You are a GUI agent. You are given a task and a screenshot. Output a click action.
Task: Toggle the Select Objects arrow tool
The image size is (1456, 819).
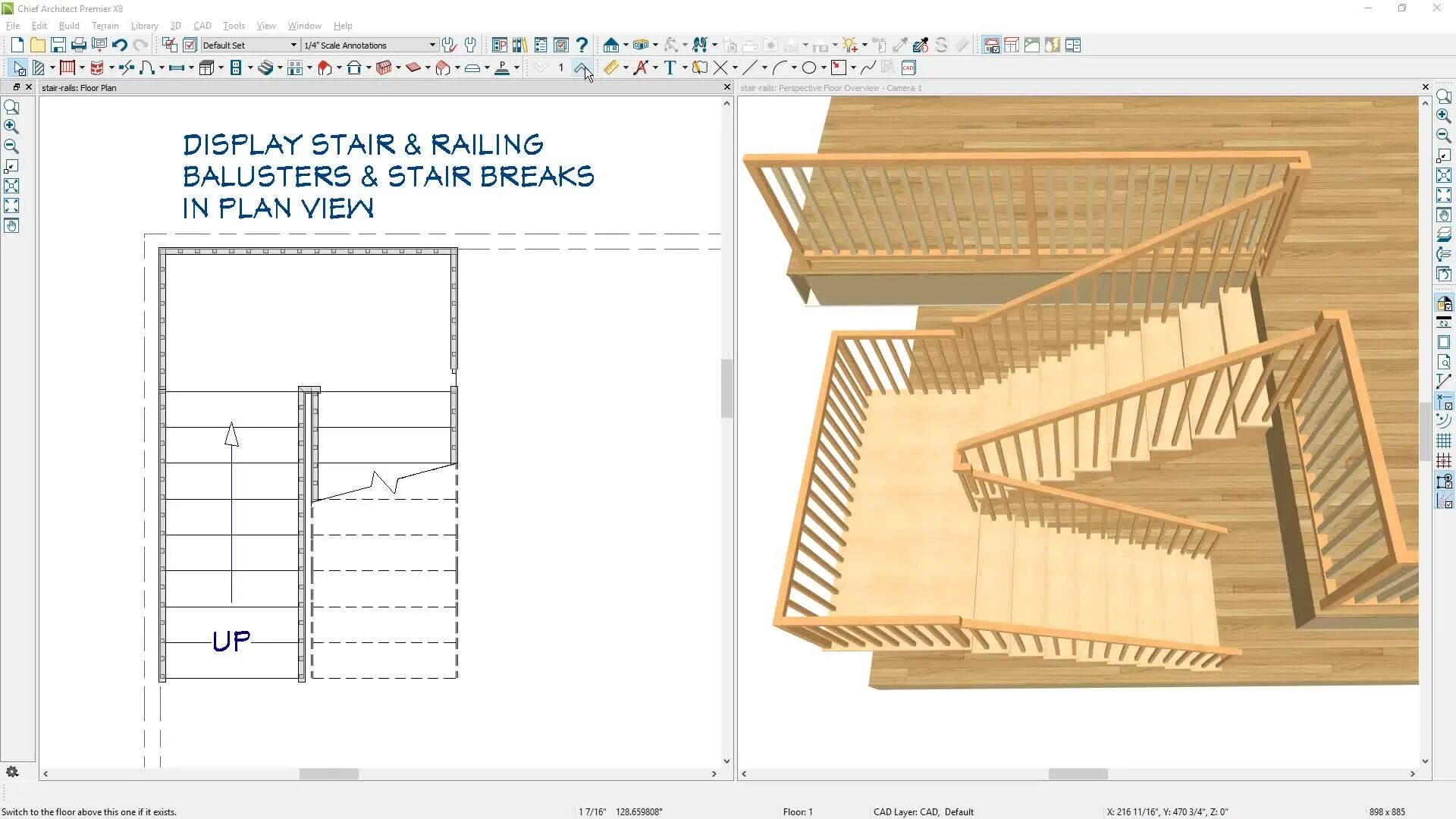pos(18,68)
